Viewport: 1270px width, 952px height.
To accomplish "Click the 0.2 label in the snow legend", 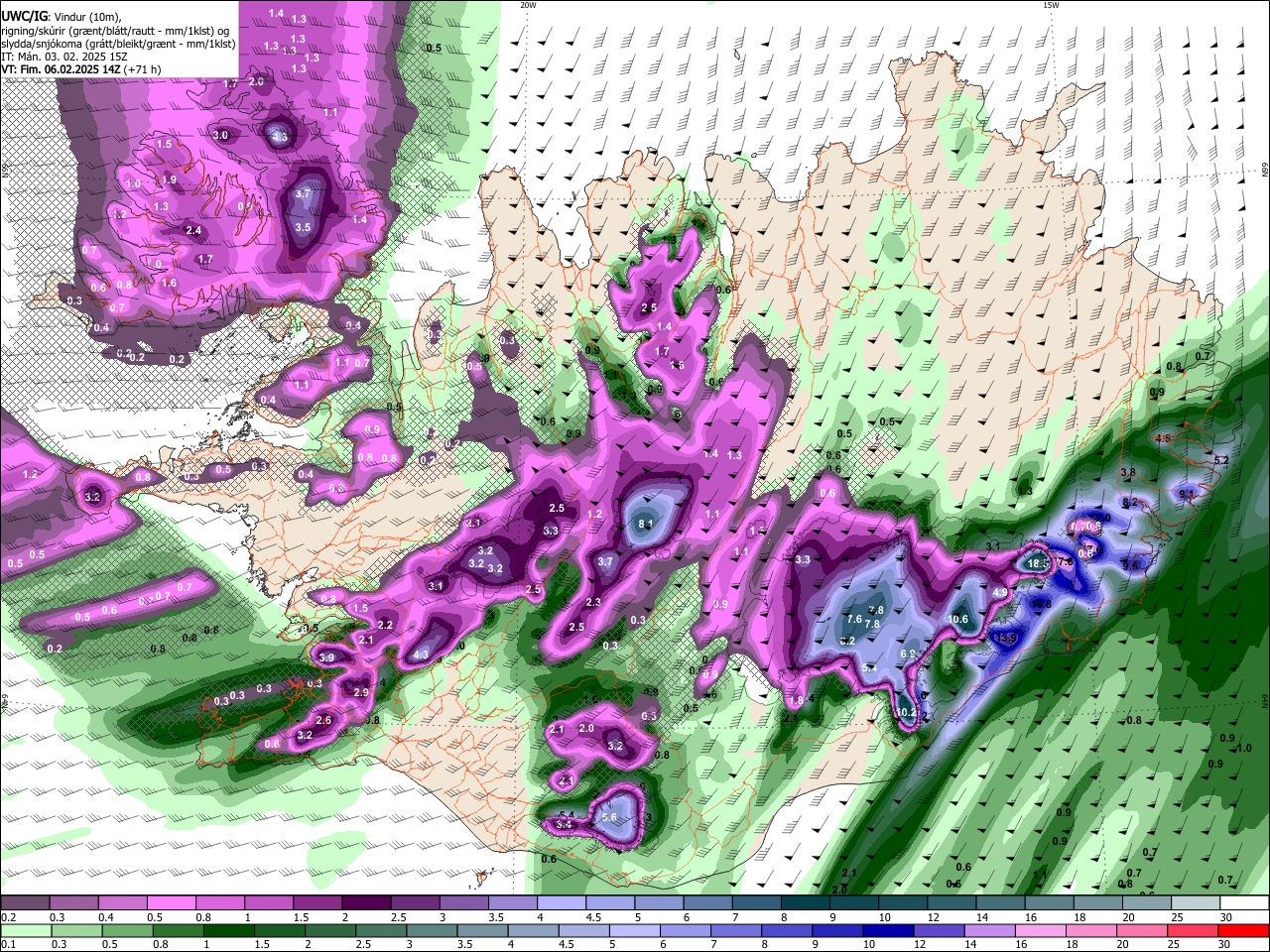I will pyautogui.click(x=9, y=917).
